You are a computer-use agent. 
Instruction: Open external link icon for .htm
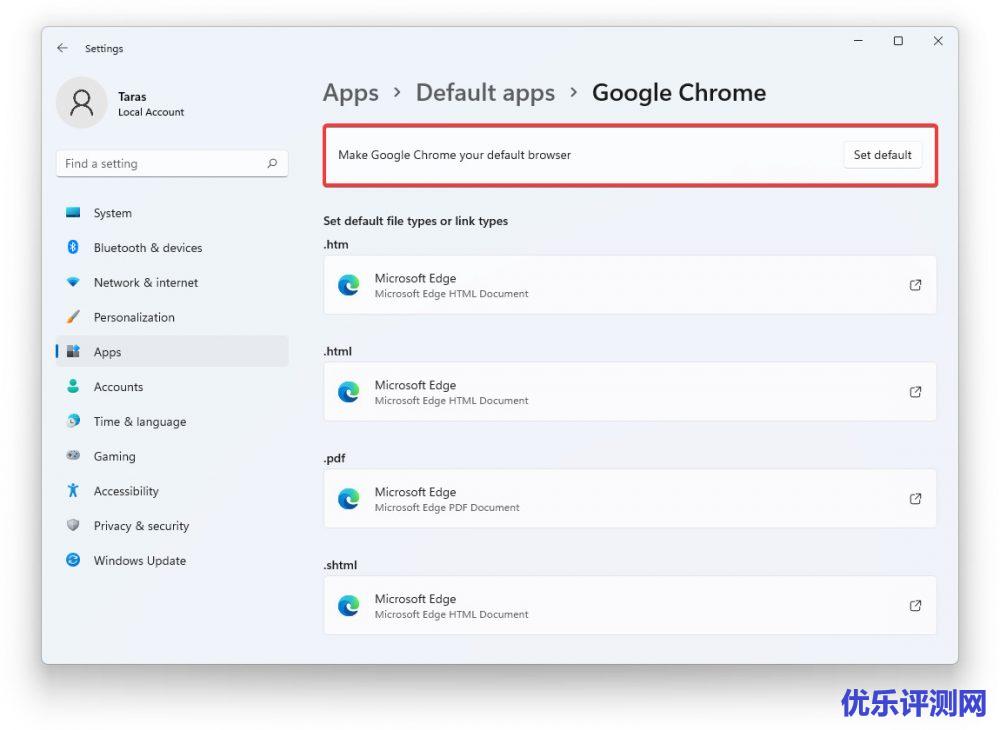click(915, 285)
